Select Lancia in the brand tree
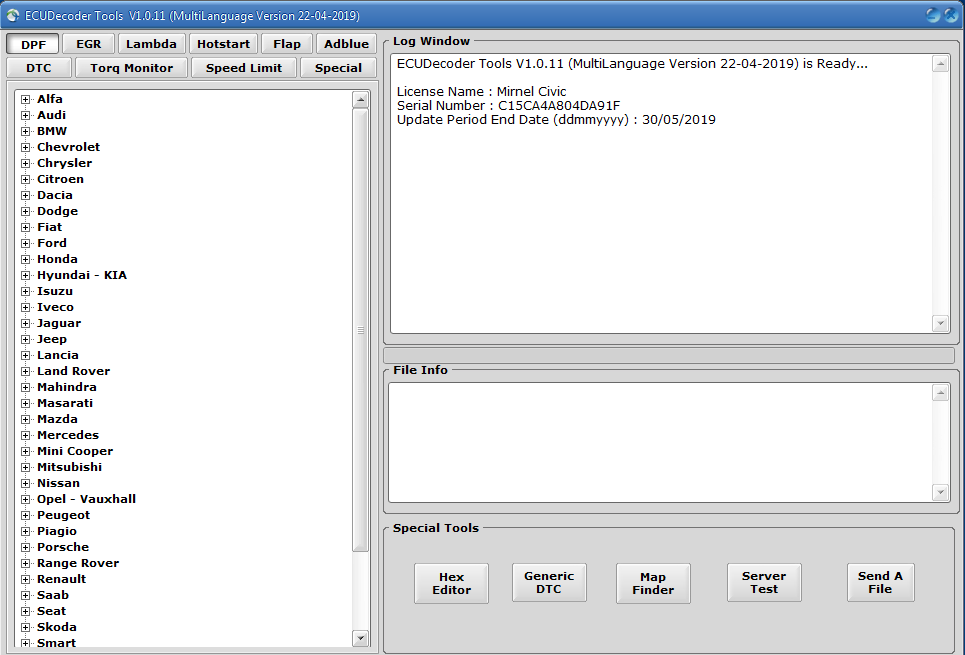965x655 pixels. click(x=58, y=355)
